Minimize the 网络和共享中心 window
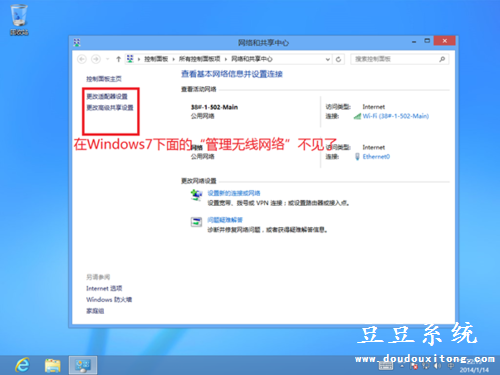Viewport: 500px width, 375px height. [414, 41]
